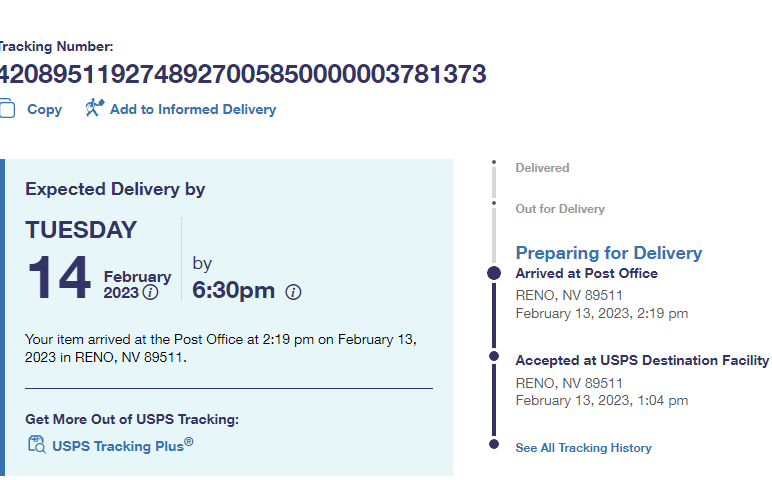Click the copy icon beside the tracking number
This screenshot has height=480, width=772.
coord(7,108)
